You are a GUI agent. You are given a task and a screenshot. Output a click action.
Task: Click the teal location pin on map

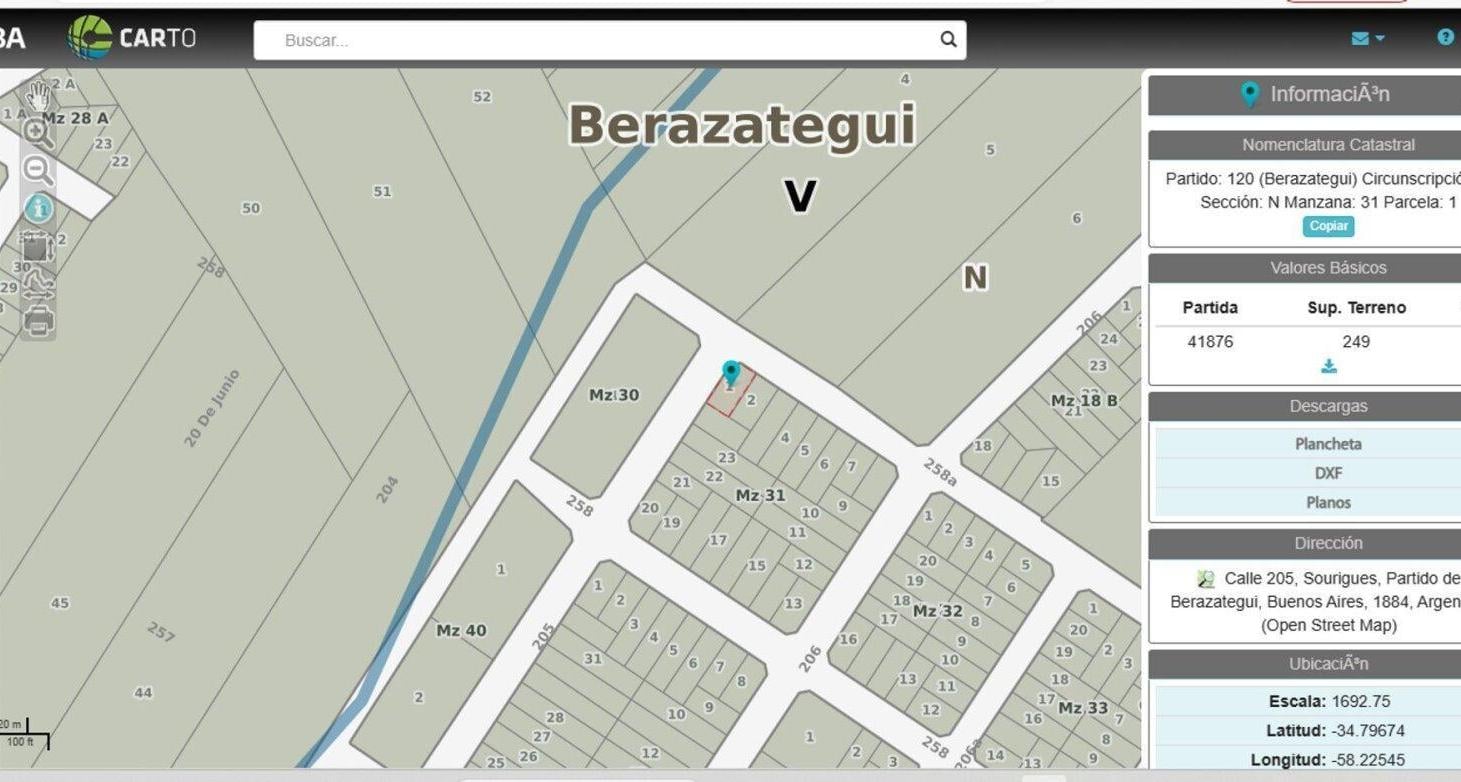(x=731, y=374)
